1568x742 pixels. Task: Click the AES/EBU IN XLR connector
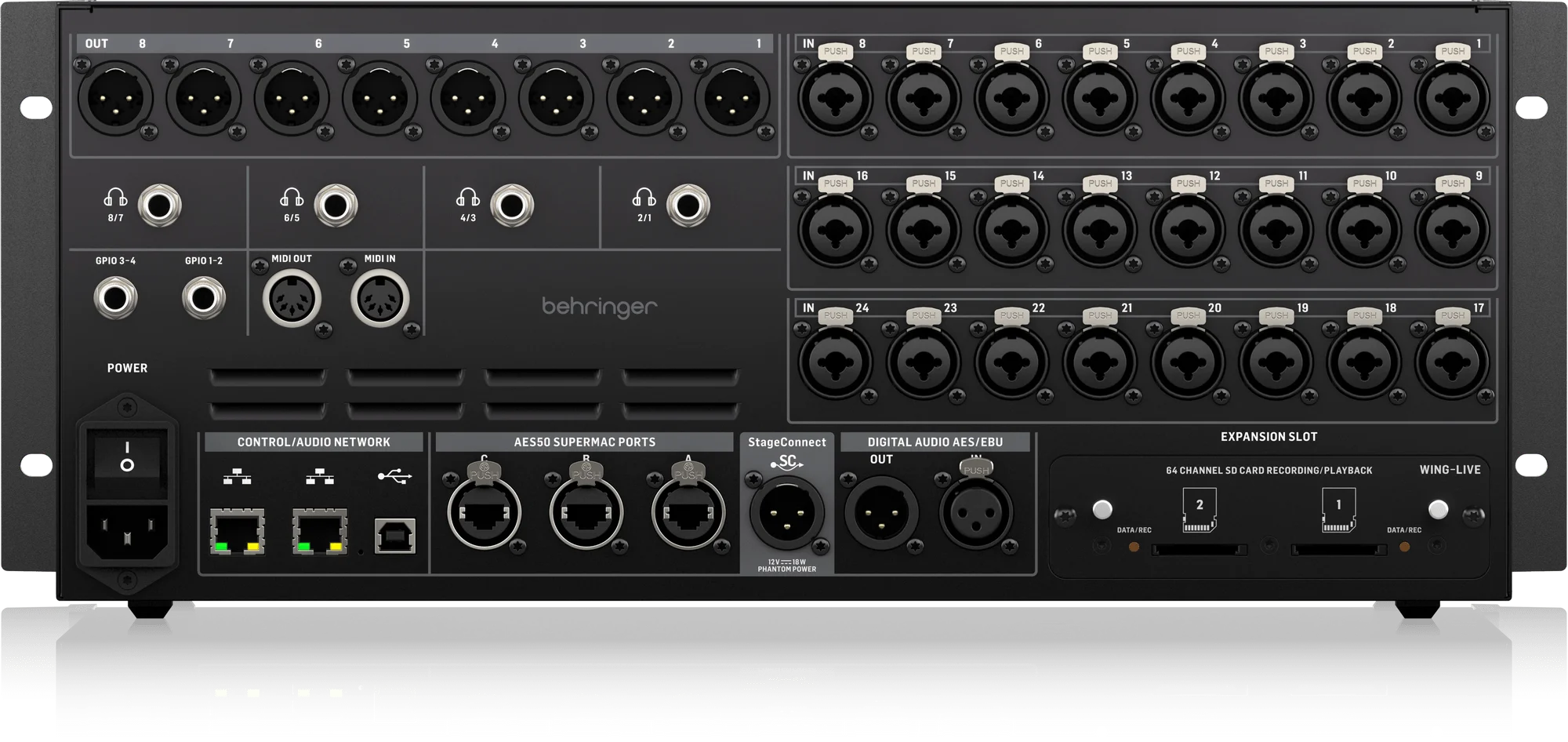tap(976, 513)
